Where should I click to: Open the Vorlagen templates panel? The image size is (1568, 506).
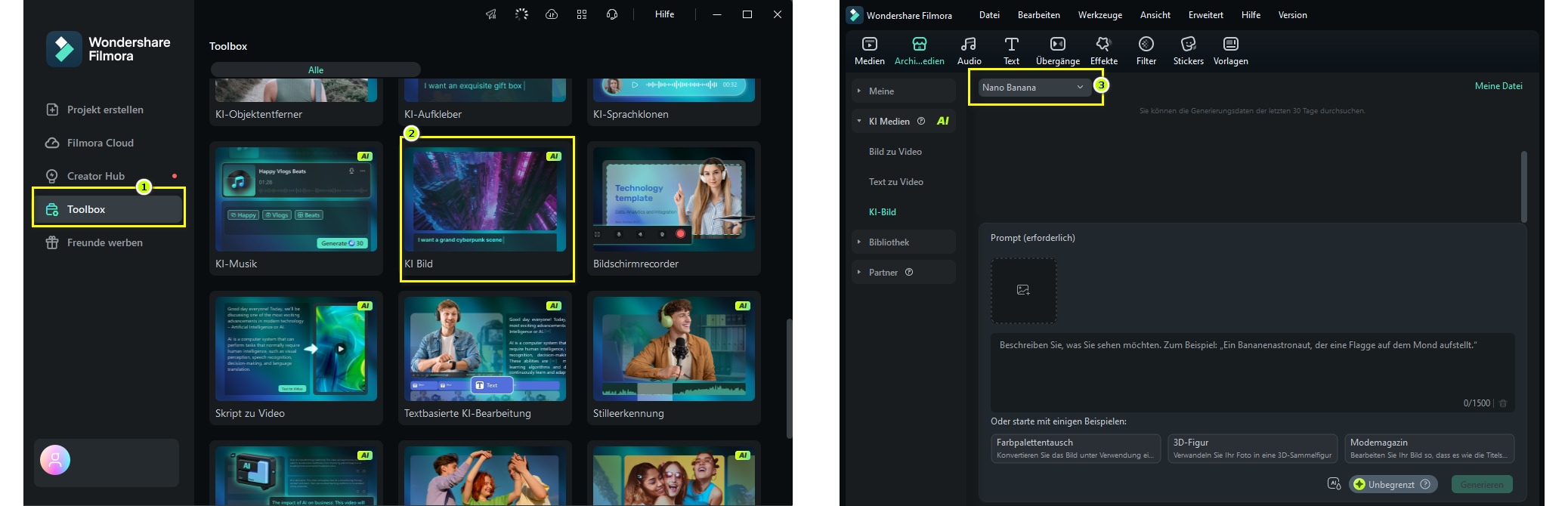(1230, 51)
